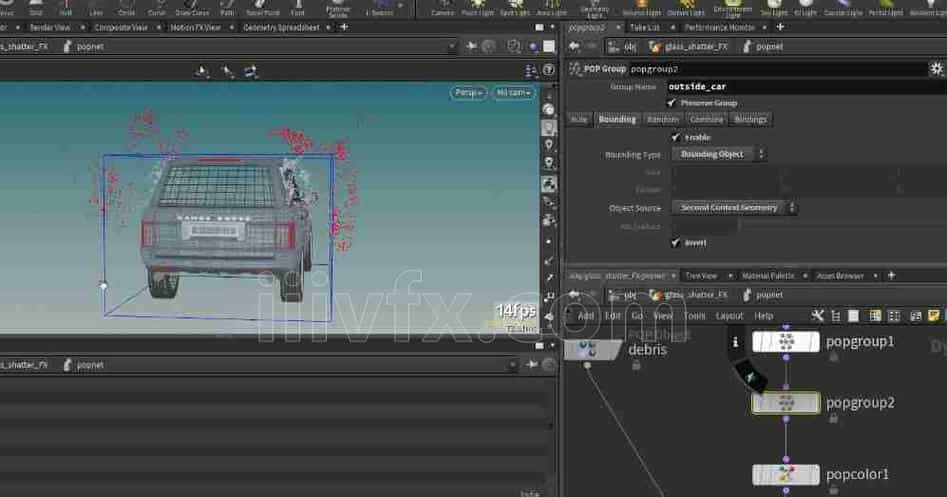
Task: Open the No cam camera menu
Action: [513, 93]
